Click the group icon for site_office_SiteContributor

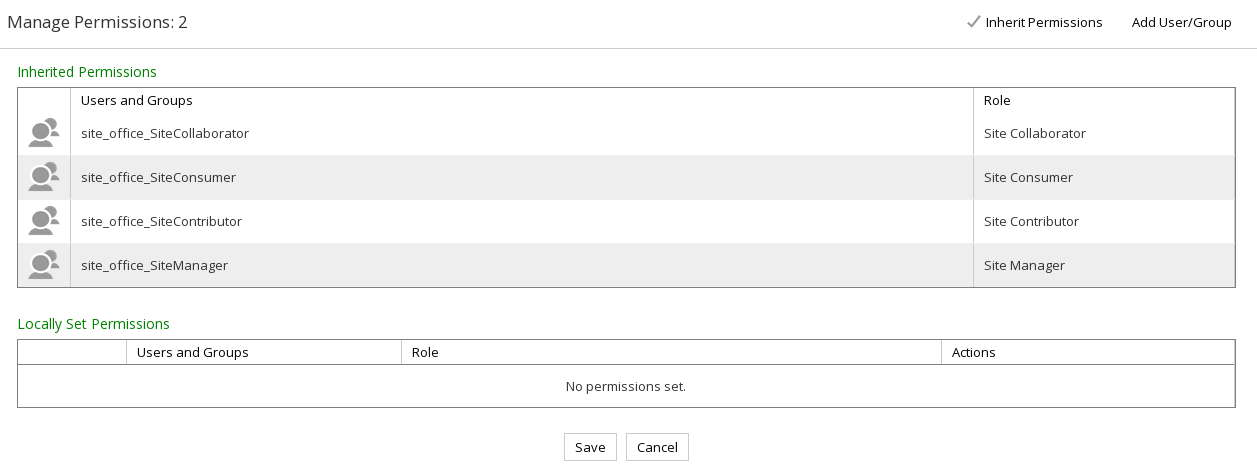point(43,221)
